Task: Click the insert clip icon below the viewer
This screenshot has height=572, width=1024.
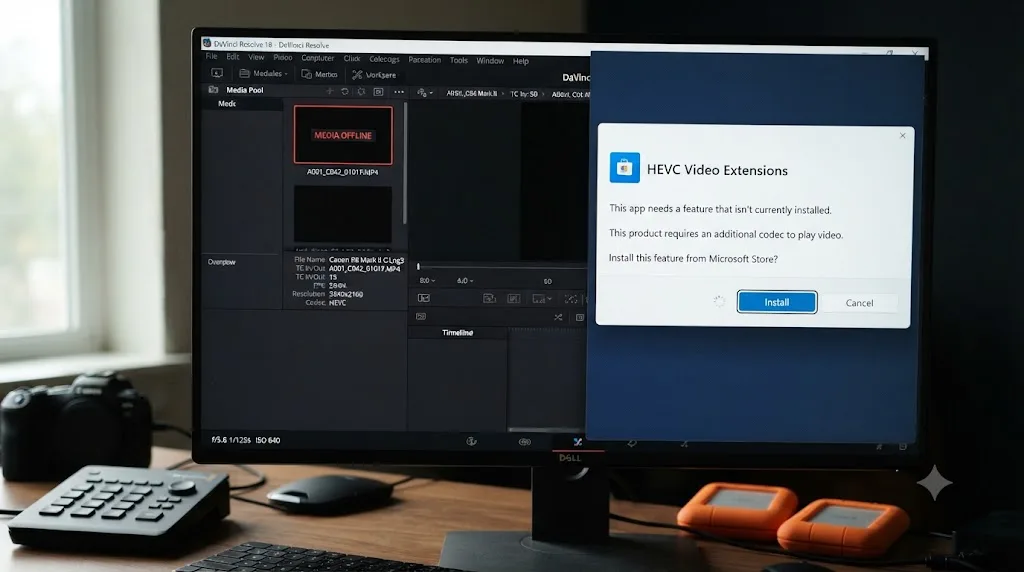Action: (489, 298)
